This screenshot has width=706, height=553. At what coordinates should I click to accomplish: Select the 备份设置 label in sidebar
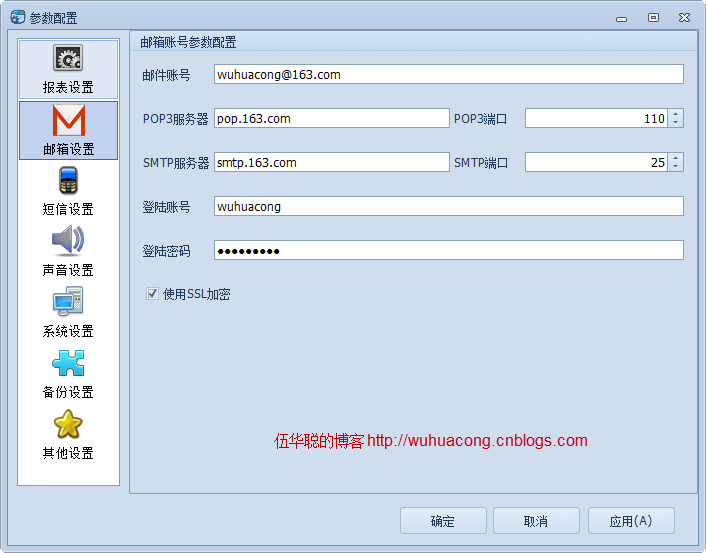point(68,392)
